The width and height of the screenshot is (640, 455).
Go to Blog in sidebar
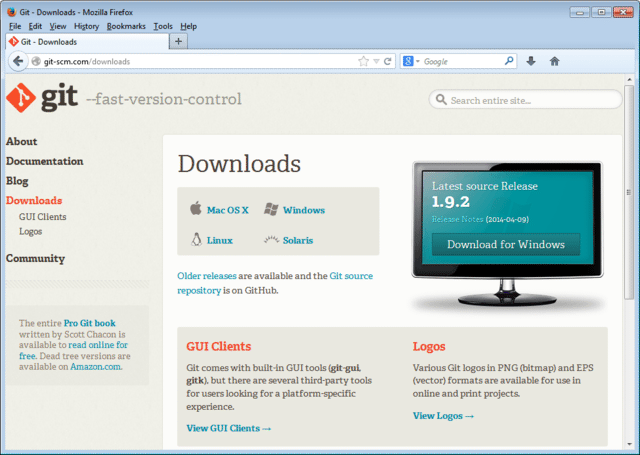click(17, 181)
